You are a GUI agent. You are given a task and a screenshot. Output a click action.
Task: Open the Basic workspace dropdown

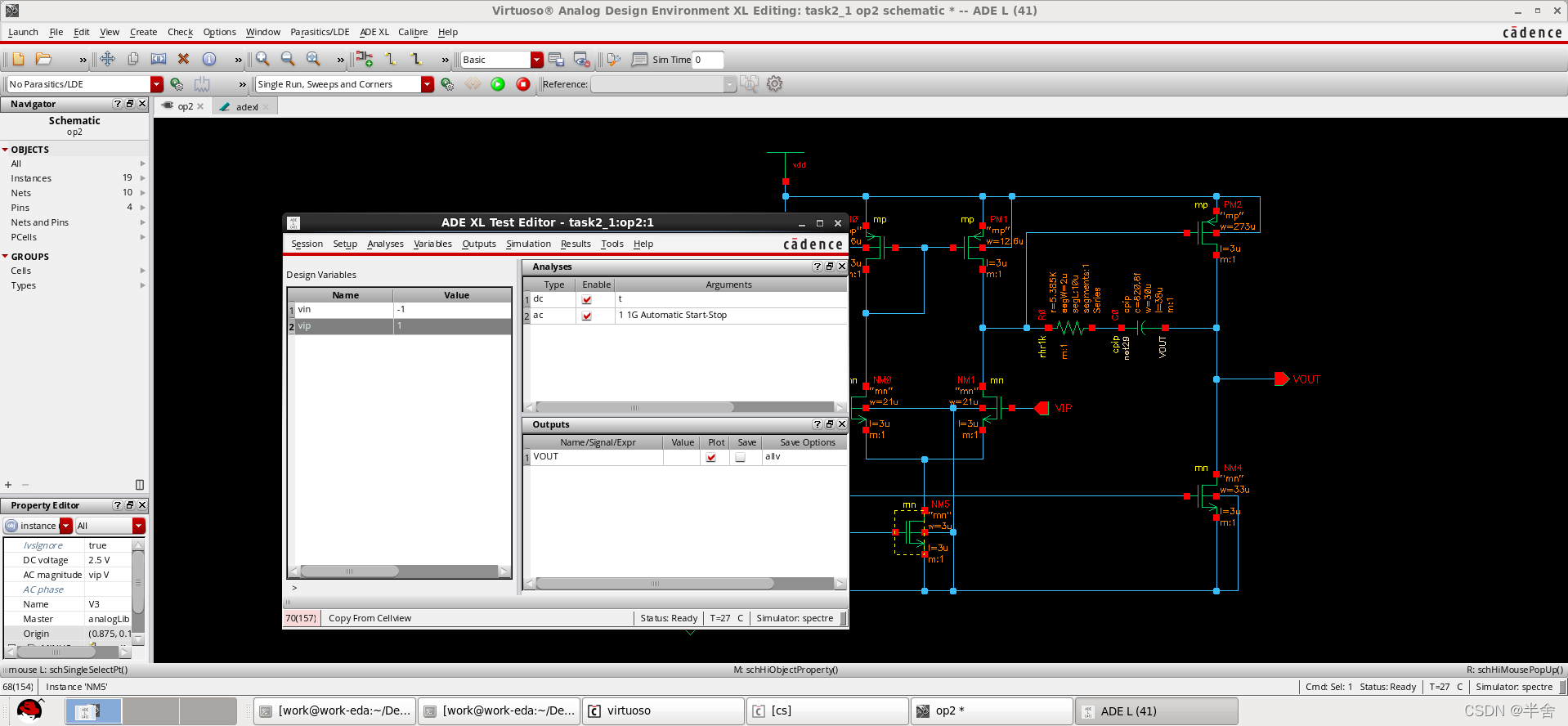pos(537,60)
